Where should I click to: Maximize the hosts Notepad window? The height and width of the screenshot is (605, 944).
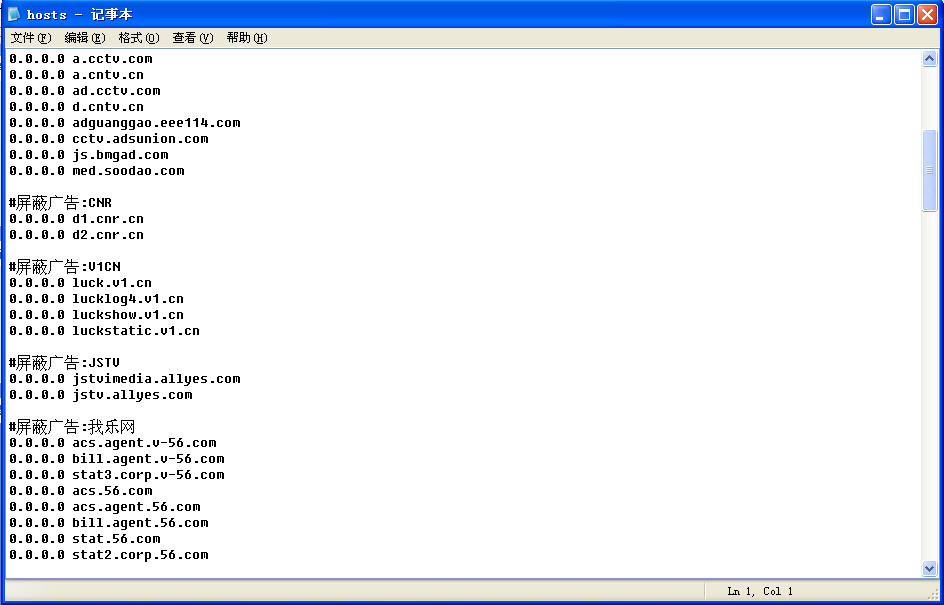pos(904,15)
